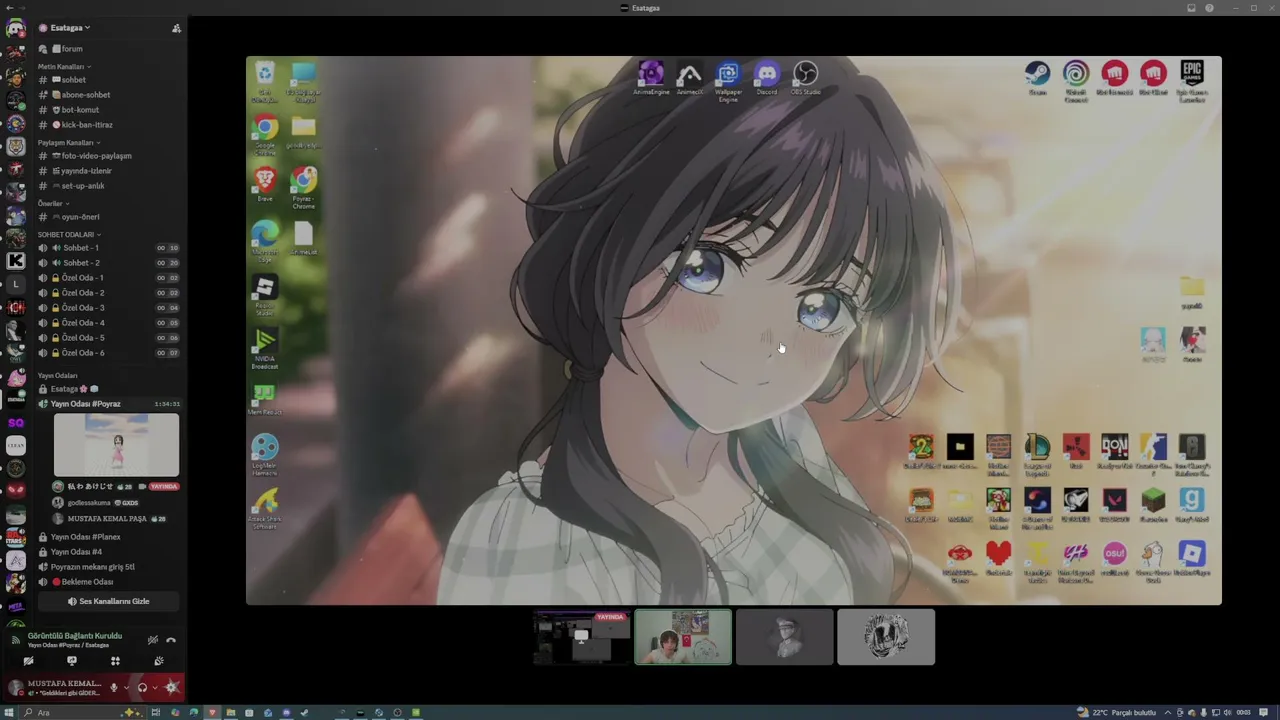This screenshot has width=1280, height=720.
Task: Click the osu! icon on streamed desktop
Action: 1115,559
